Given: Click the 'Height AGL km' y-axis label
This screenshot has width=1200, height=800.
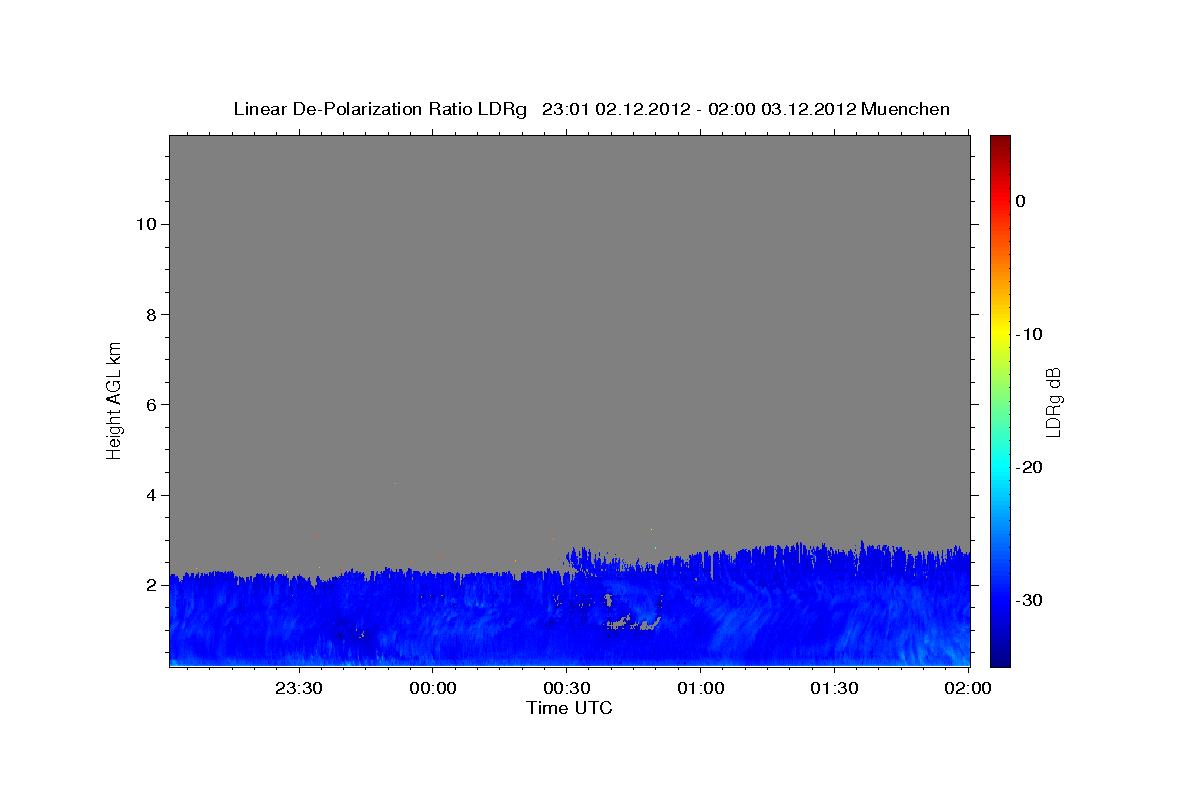Looking at the screenshot, I should coord(114,399).
